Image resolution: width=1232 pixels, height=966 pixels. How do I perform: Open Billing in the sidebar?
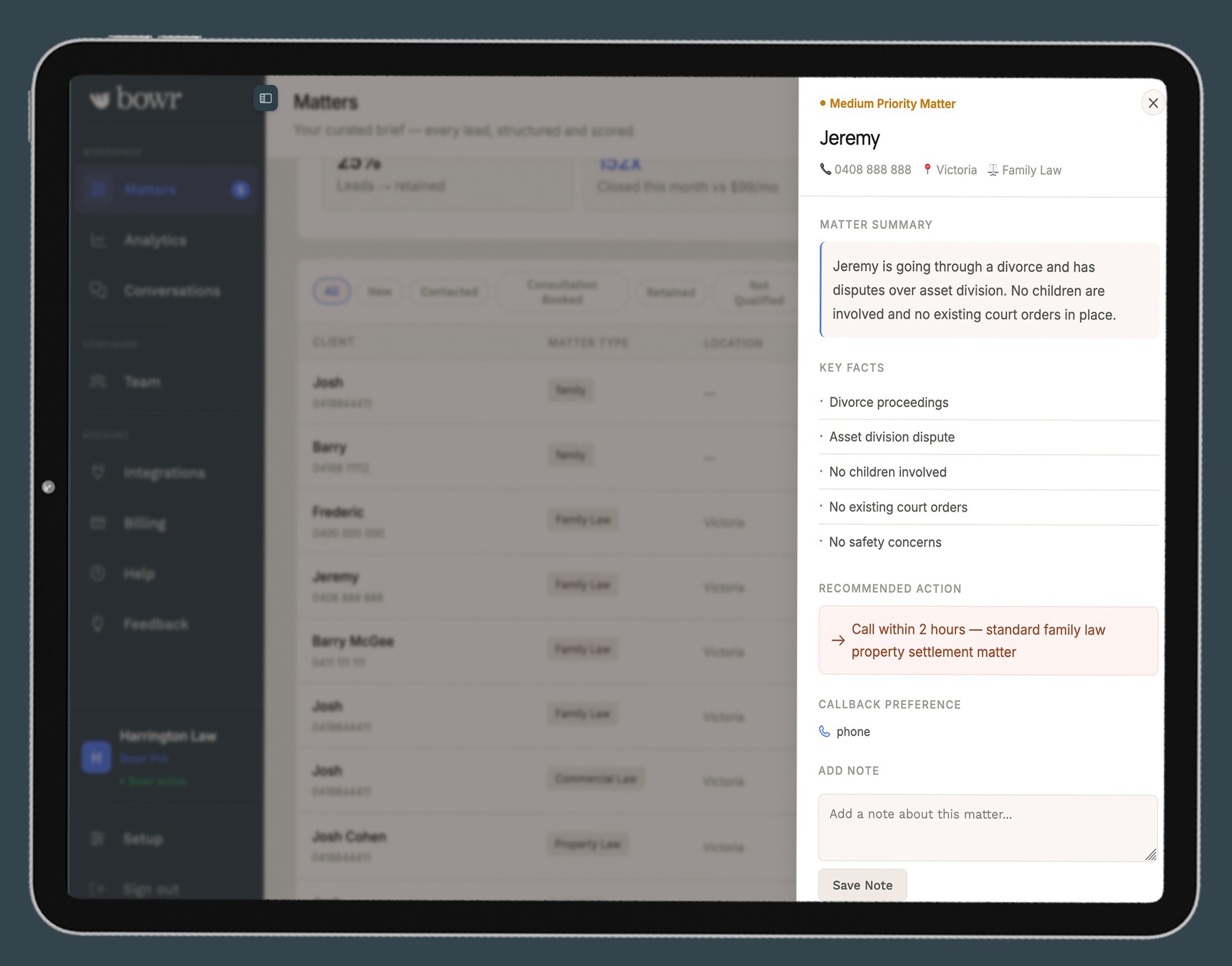point(166,523)
